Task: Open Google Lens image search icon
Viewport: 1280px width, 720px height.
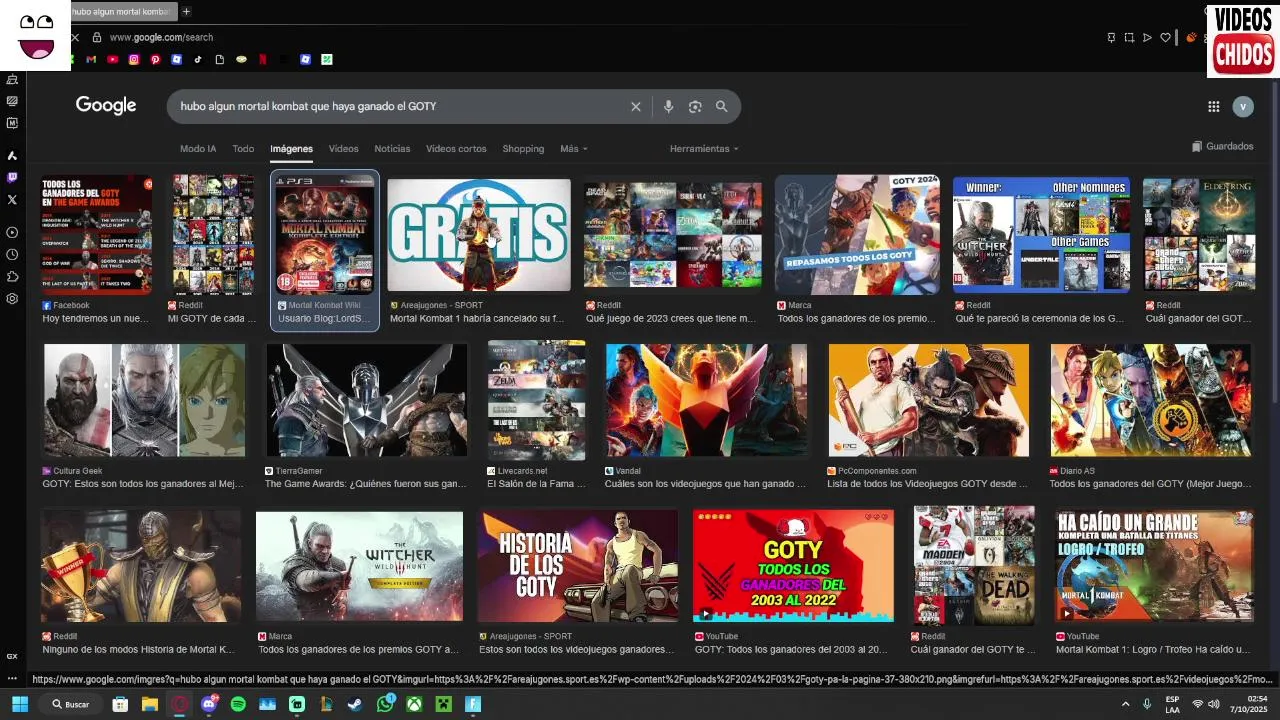Action: click(x=695, y=106)
